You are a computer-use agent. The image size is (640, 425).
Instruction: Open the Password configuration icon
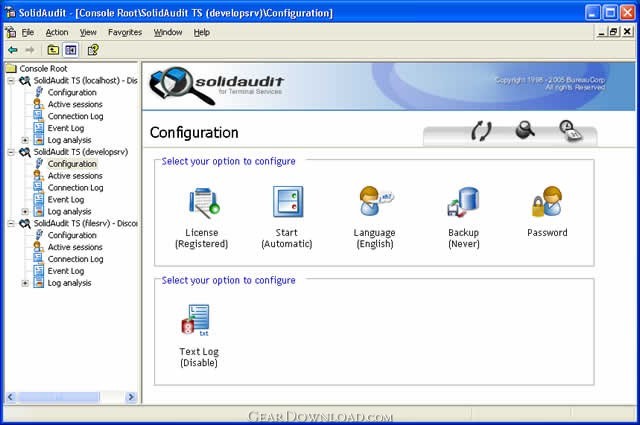[x=547, y=202]
